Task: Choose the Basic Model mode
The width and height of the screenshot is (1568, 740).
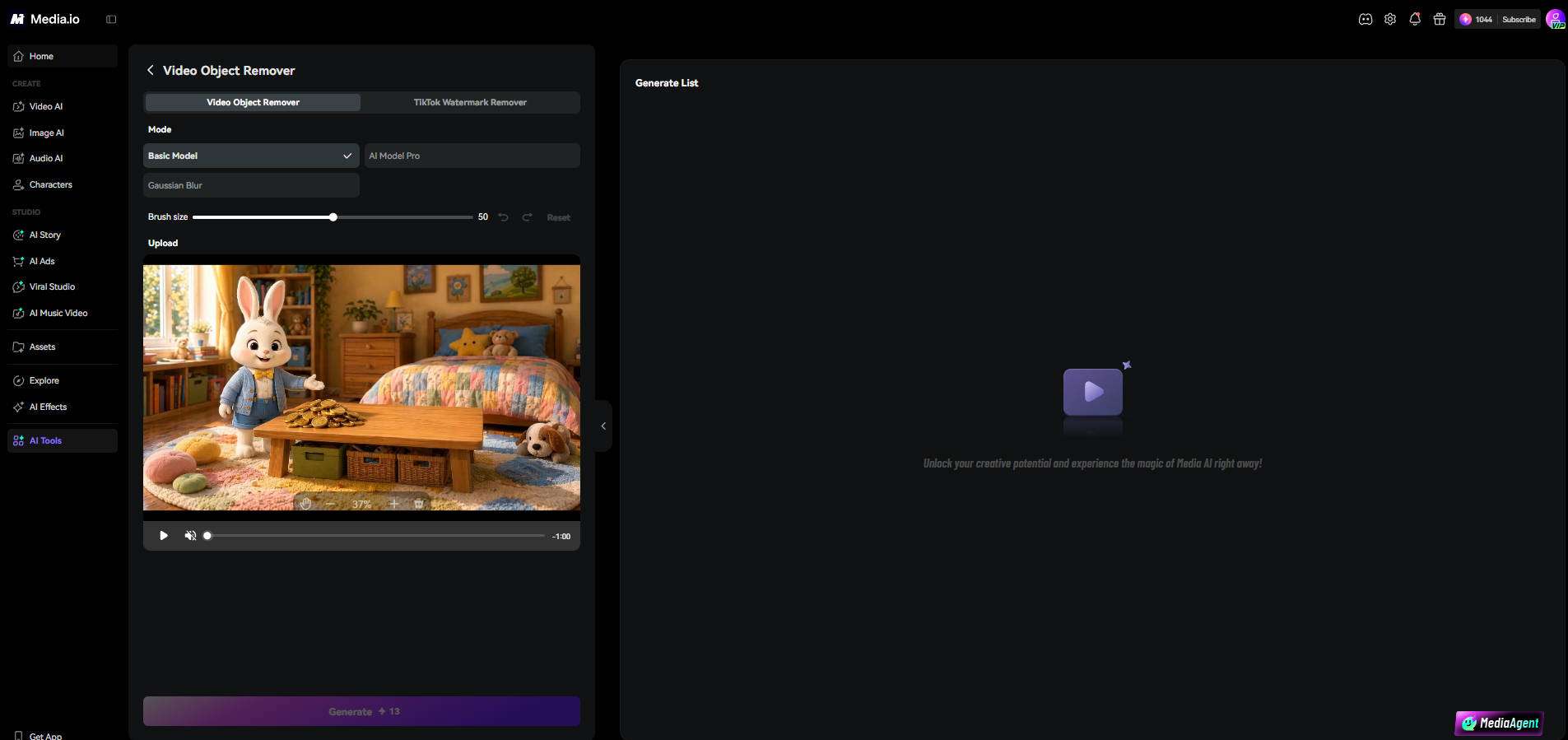Action: pos(251,156)
